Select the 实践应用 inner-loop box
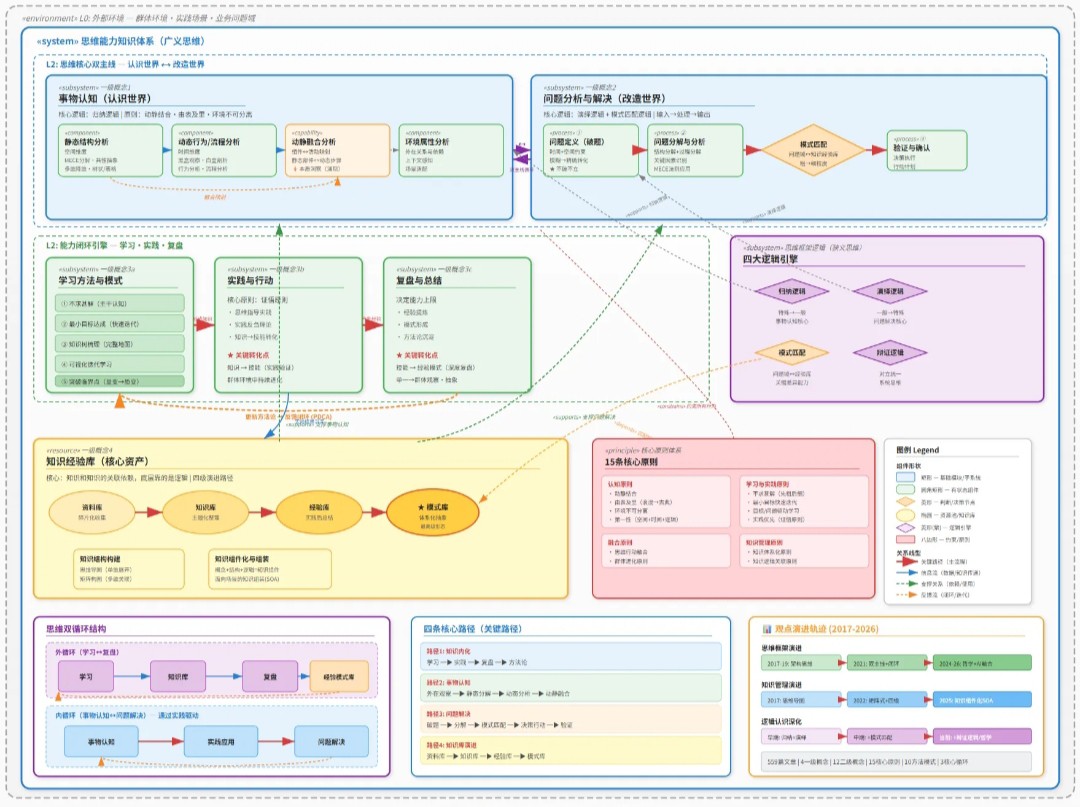Image resolution: width=1080 pixels, height=807 pixels. [220, 742]
